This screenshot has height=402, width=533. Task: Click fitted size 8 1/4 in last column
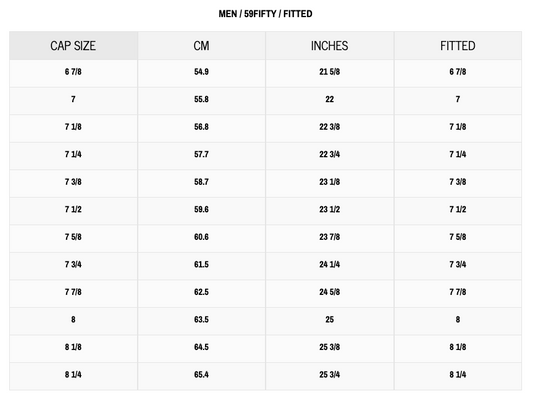(458, 374)
